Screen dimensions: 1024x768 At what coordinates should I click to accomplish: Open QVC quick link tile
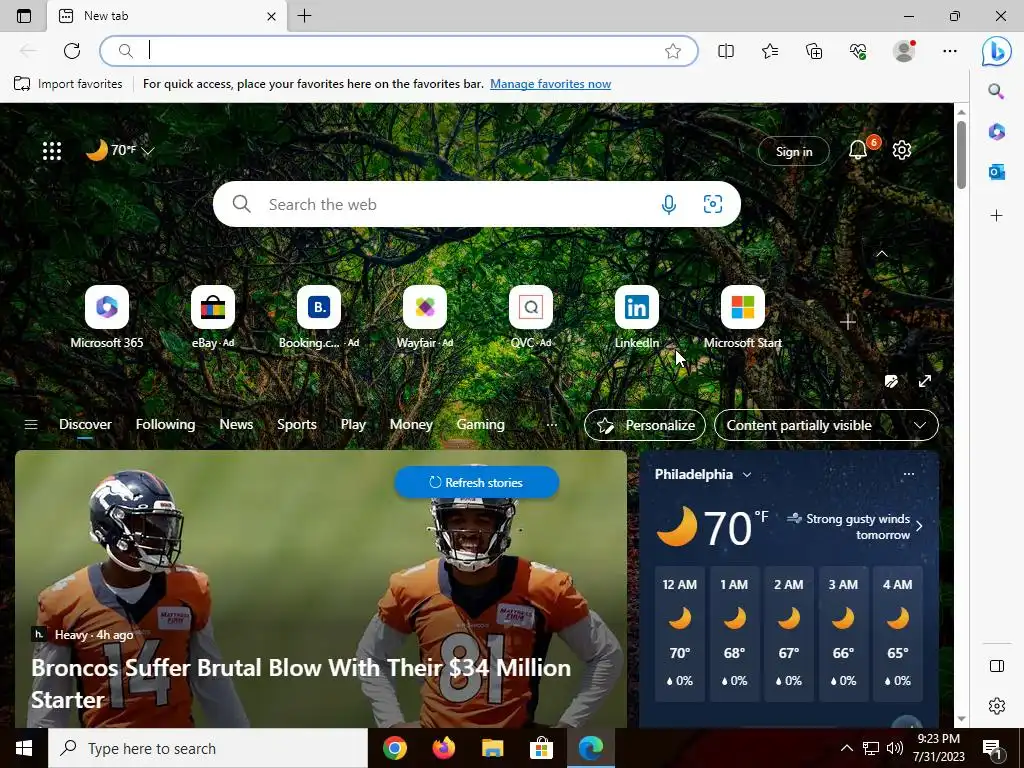(531, 317)
